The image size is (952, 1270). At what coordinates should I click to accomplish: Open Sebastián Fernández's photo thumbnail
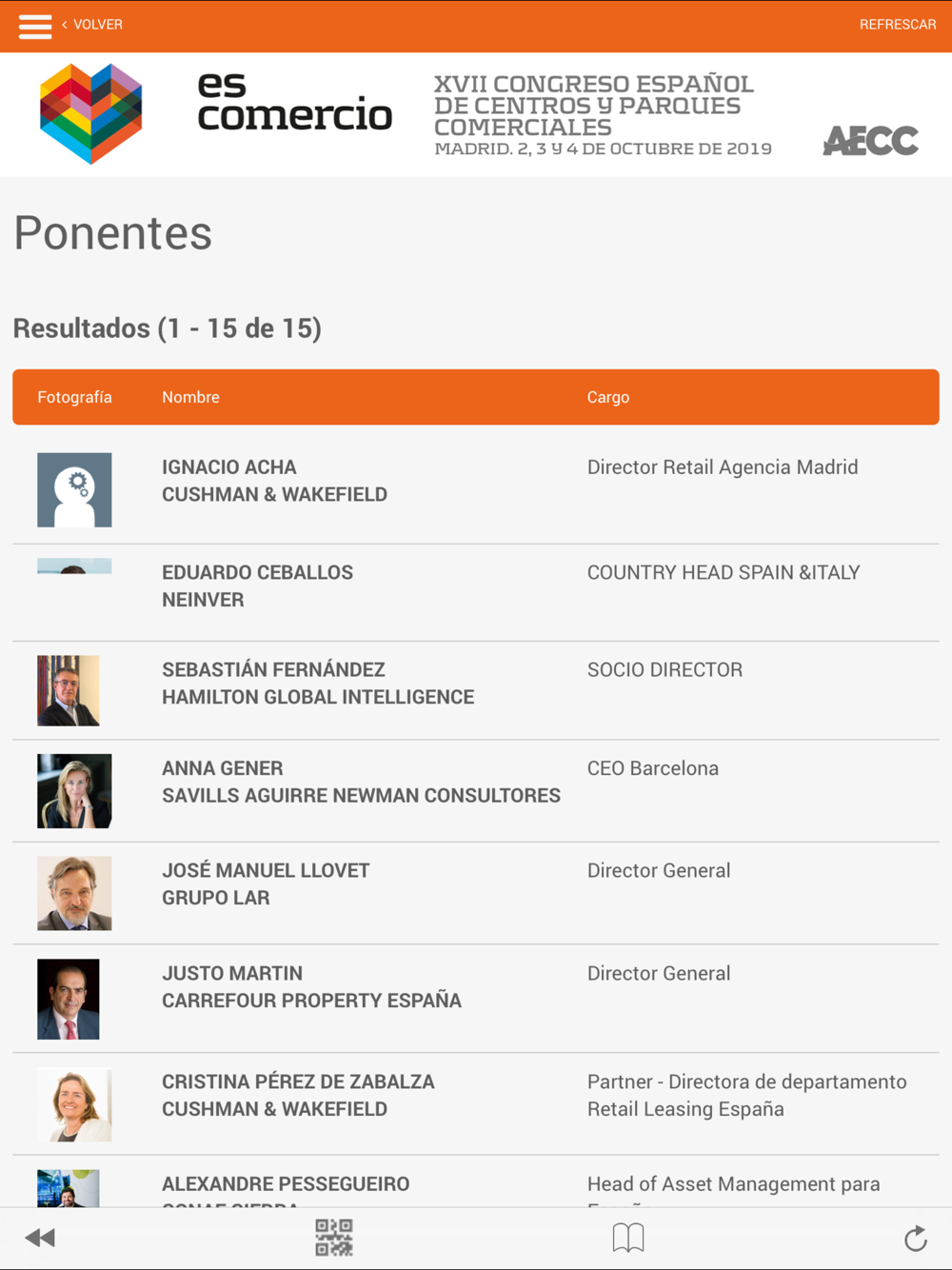(x=69, y=690)
